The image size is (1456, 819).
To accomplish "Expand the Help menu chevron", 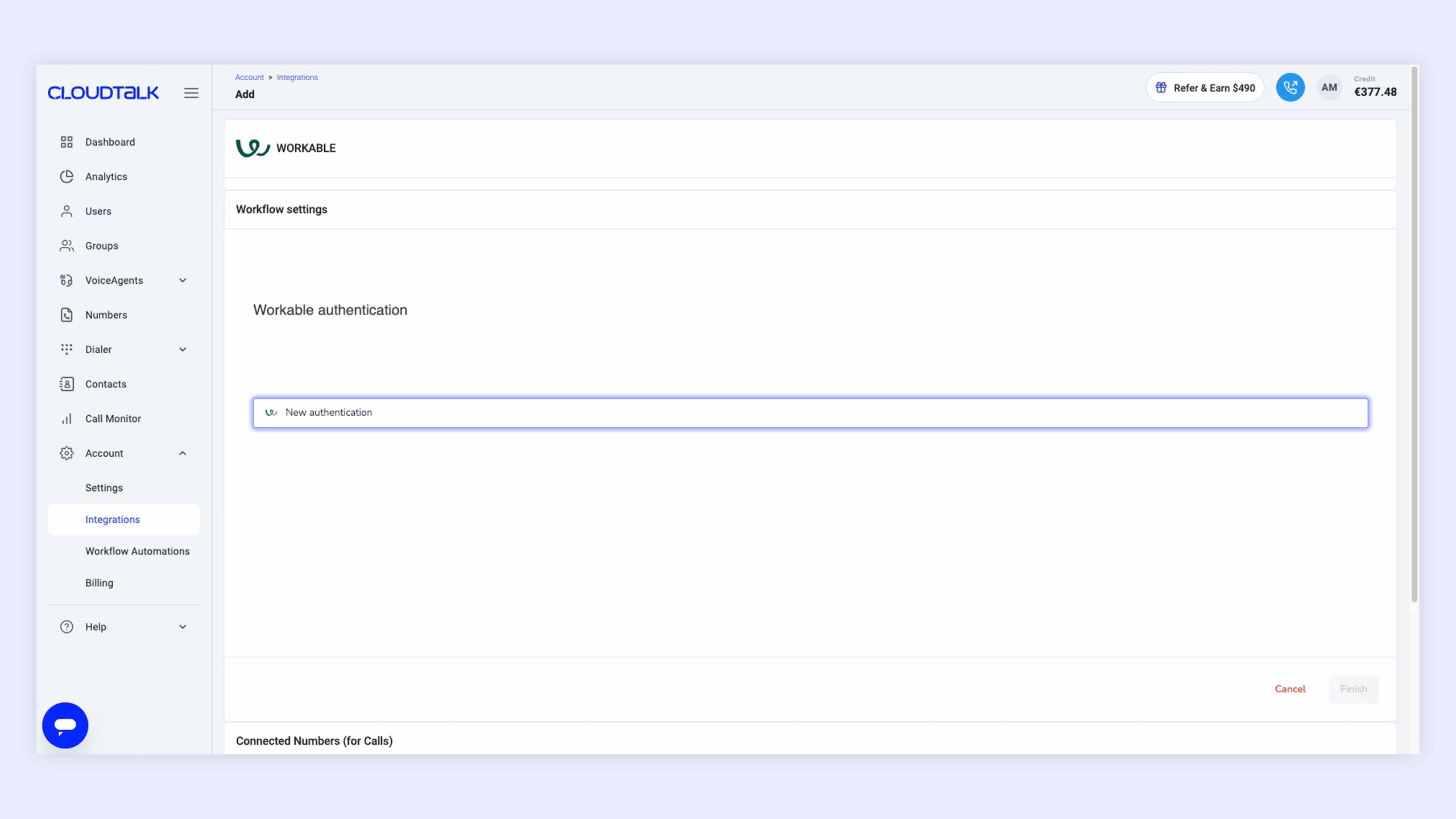I will (183, 627).
